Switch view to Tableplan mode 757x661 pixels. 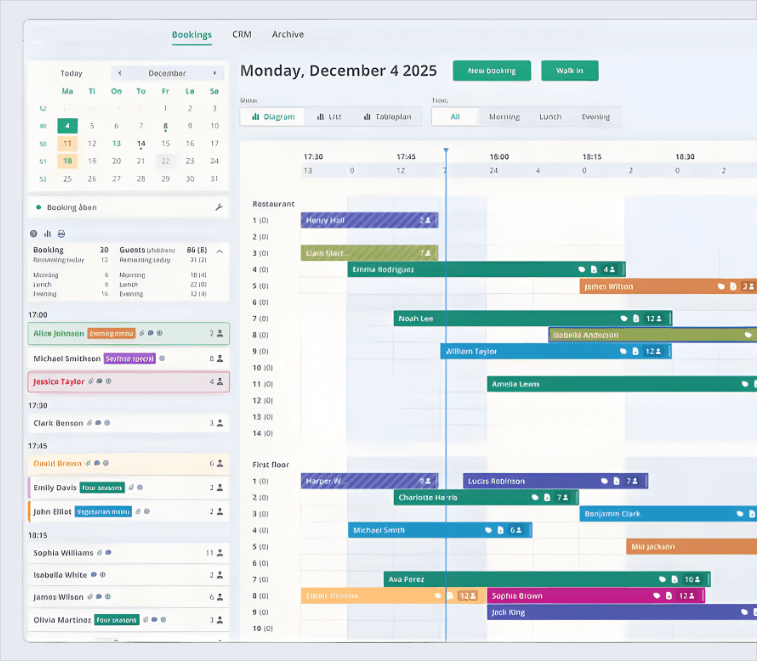point(387,117)
